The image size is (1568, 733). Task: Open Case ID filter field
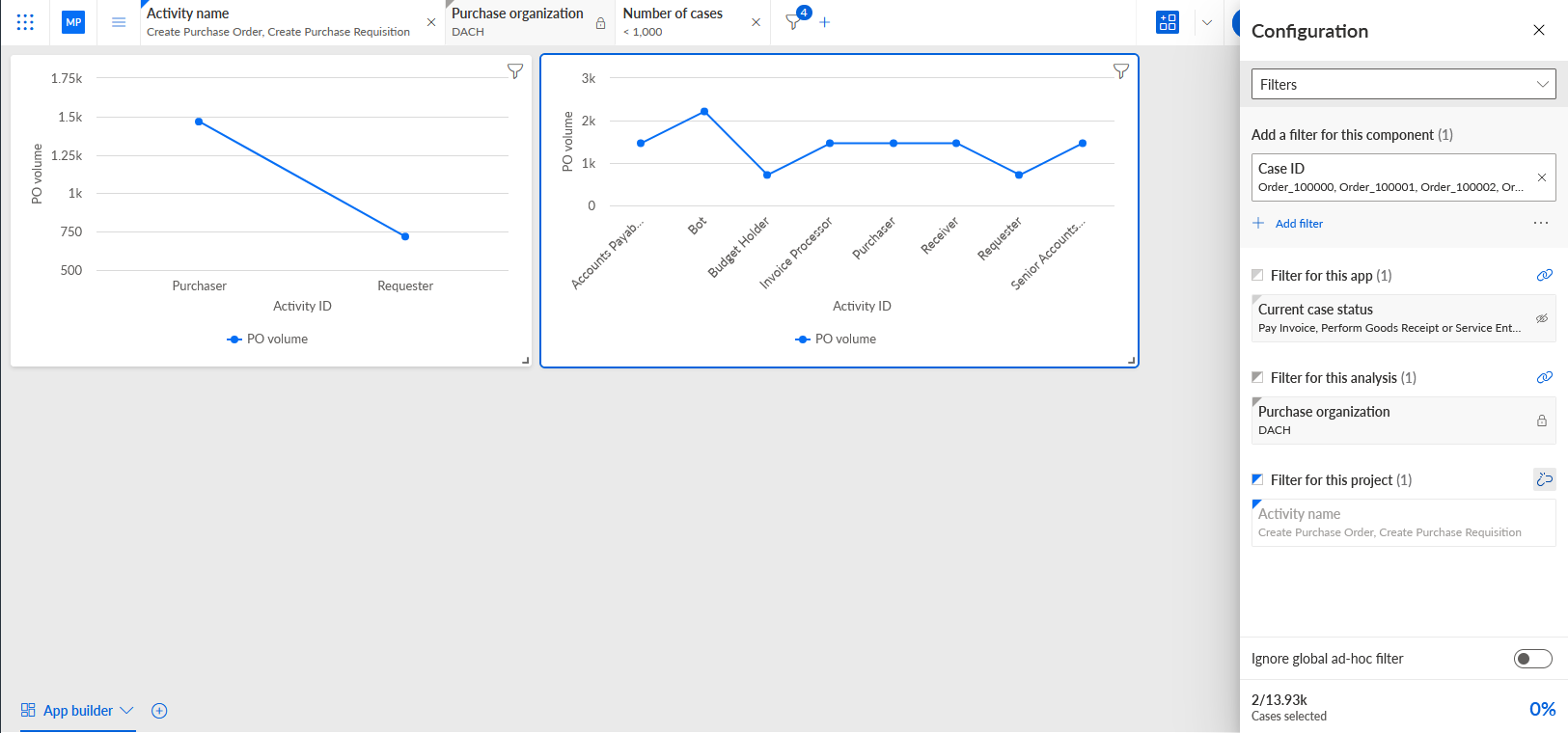(x=1391, y=177)
